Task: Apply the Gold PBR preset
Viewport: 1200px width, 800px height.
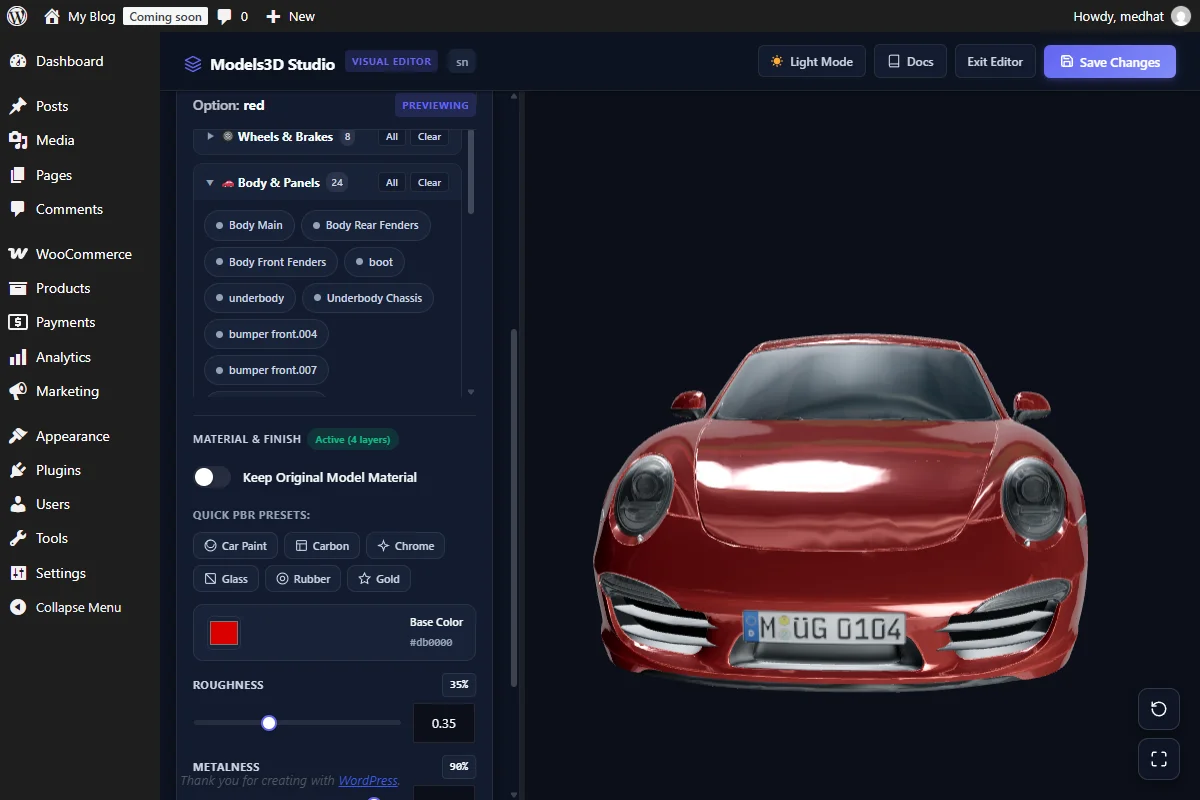Action: coord(379,579)
